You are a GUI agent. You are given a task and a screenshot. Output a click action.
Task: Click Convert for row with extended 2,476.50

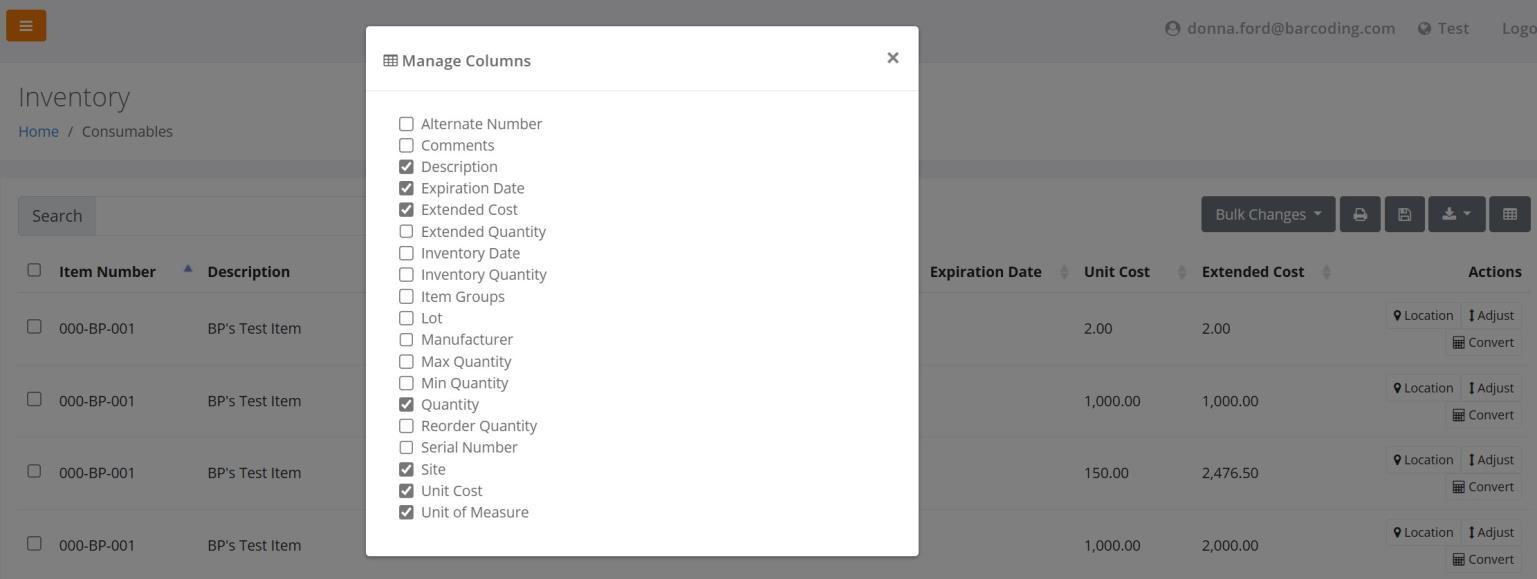pyautogui.click(x=1483, y=487)
